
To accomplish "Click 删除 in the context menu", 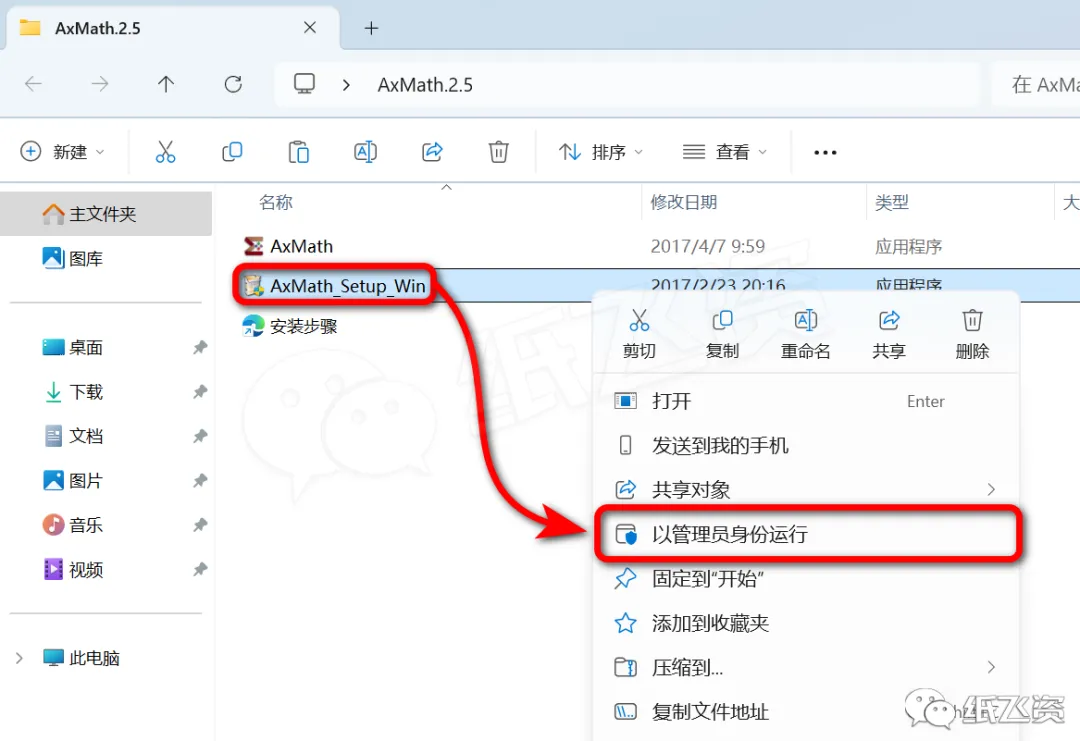I will coord(972,335).
